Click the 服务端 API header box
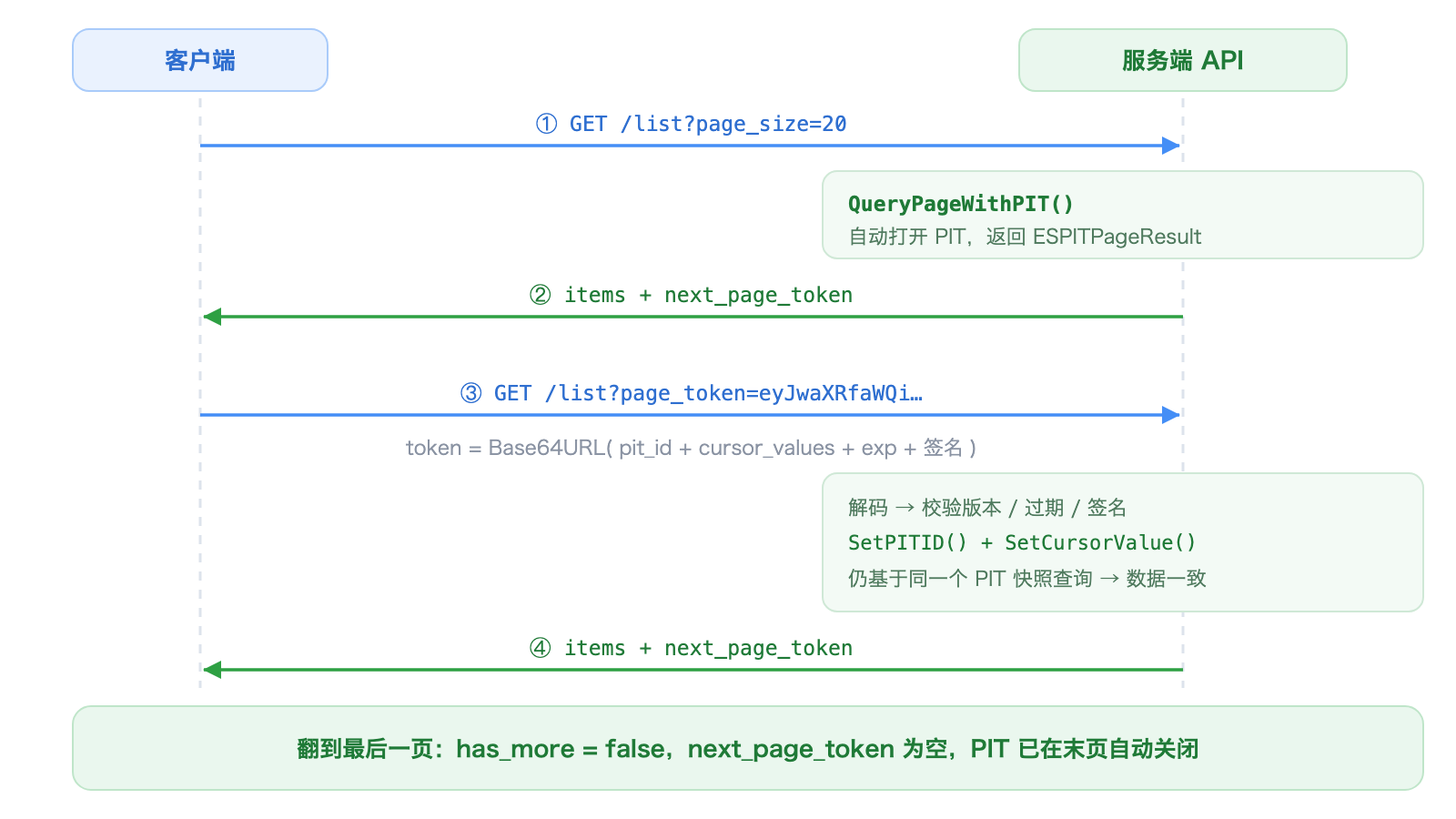The width and height of the screenshot is (1456, 819). coord(1183,60)
